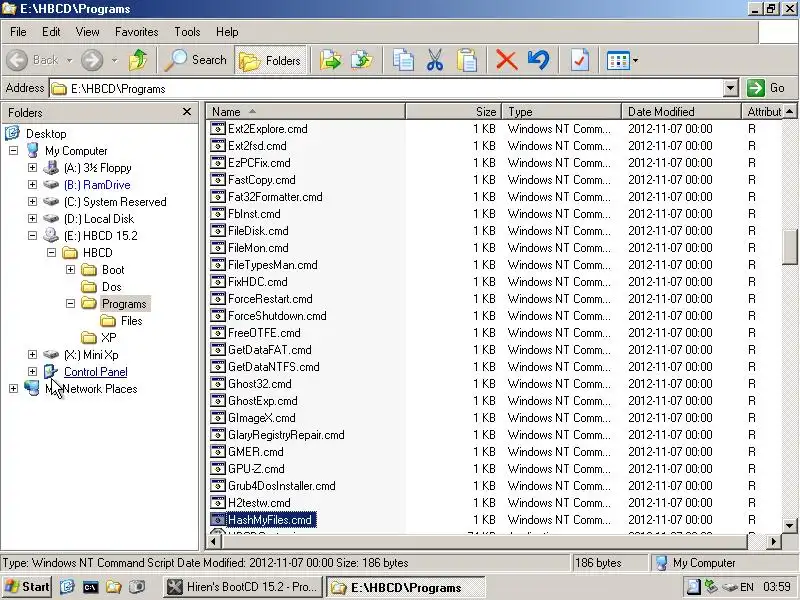
Task: Close the Folders pane
Action: 187,112
